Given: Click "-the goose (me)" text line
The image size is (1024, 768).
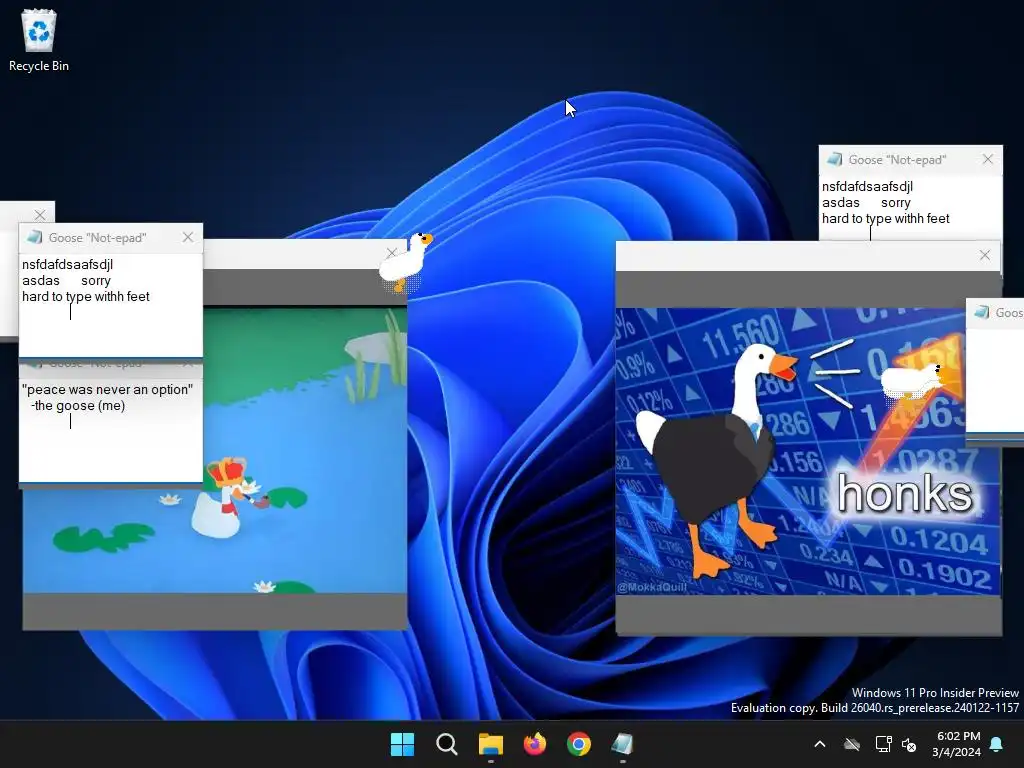Looking at the screenshot, I should [78, 406].
